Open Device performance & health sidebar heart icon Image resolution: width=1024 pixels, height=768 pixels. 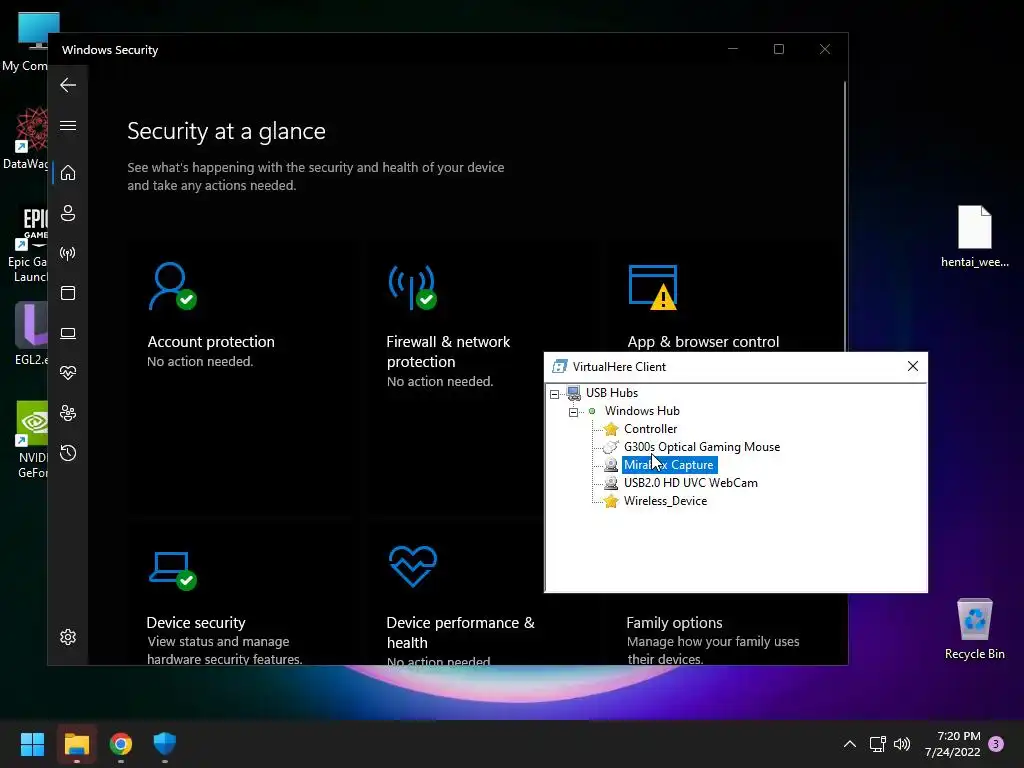point(68,373)
